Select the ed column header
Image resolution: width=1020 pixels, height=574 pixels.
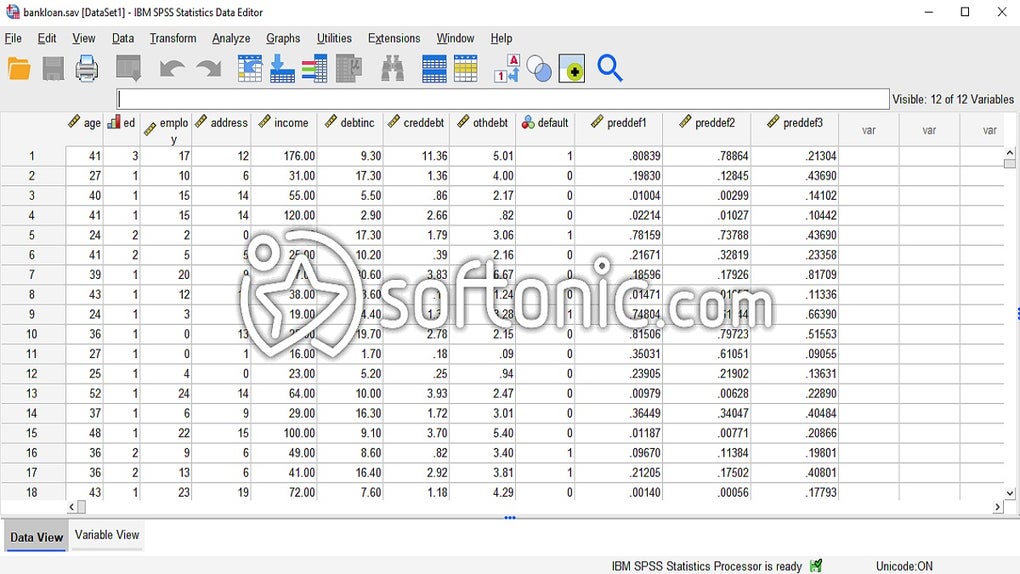[122, 130]
